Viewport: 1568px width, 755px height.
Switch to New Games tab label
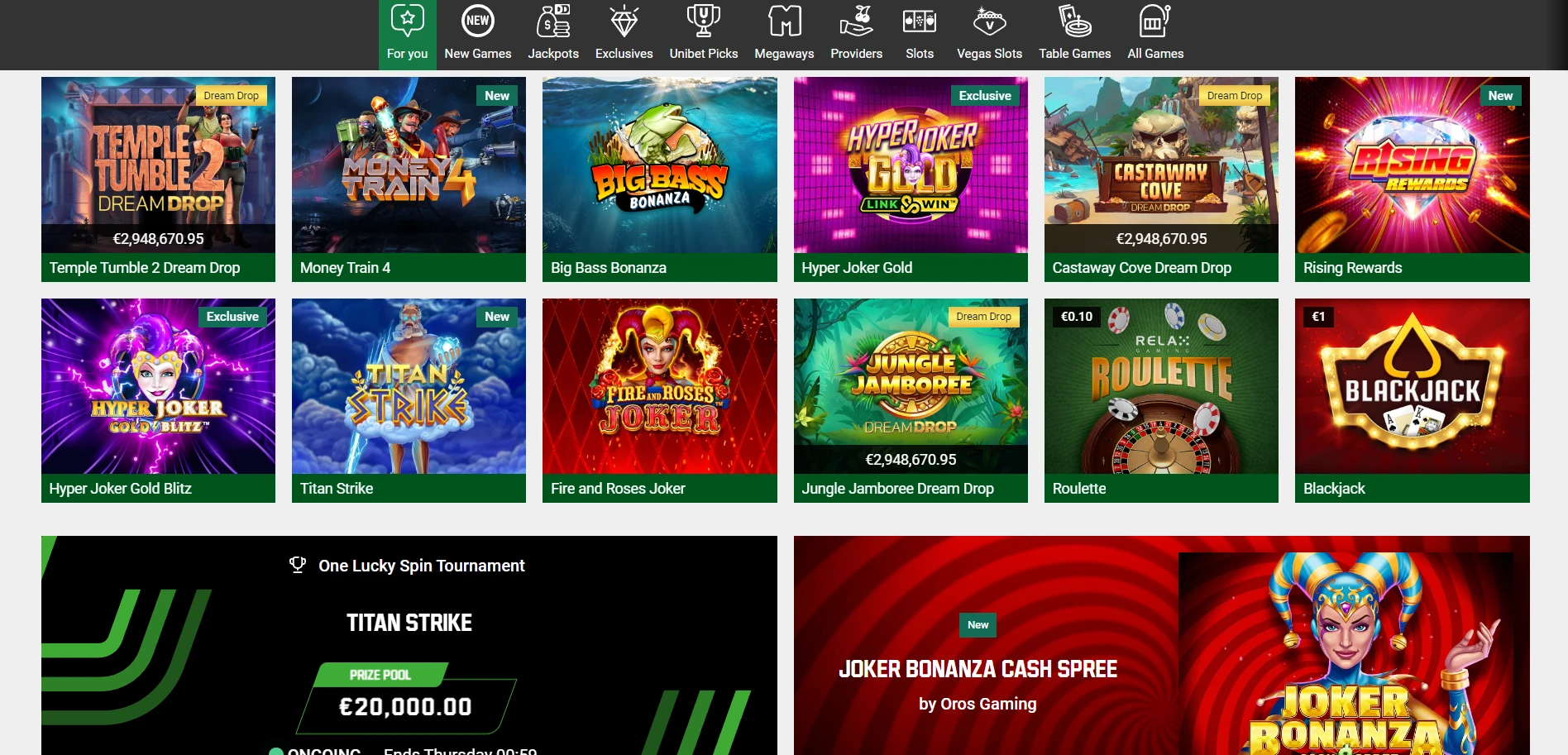(x=478, y=54)
